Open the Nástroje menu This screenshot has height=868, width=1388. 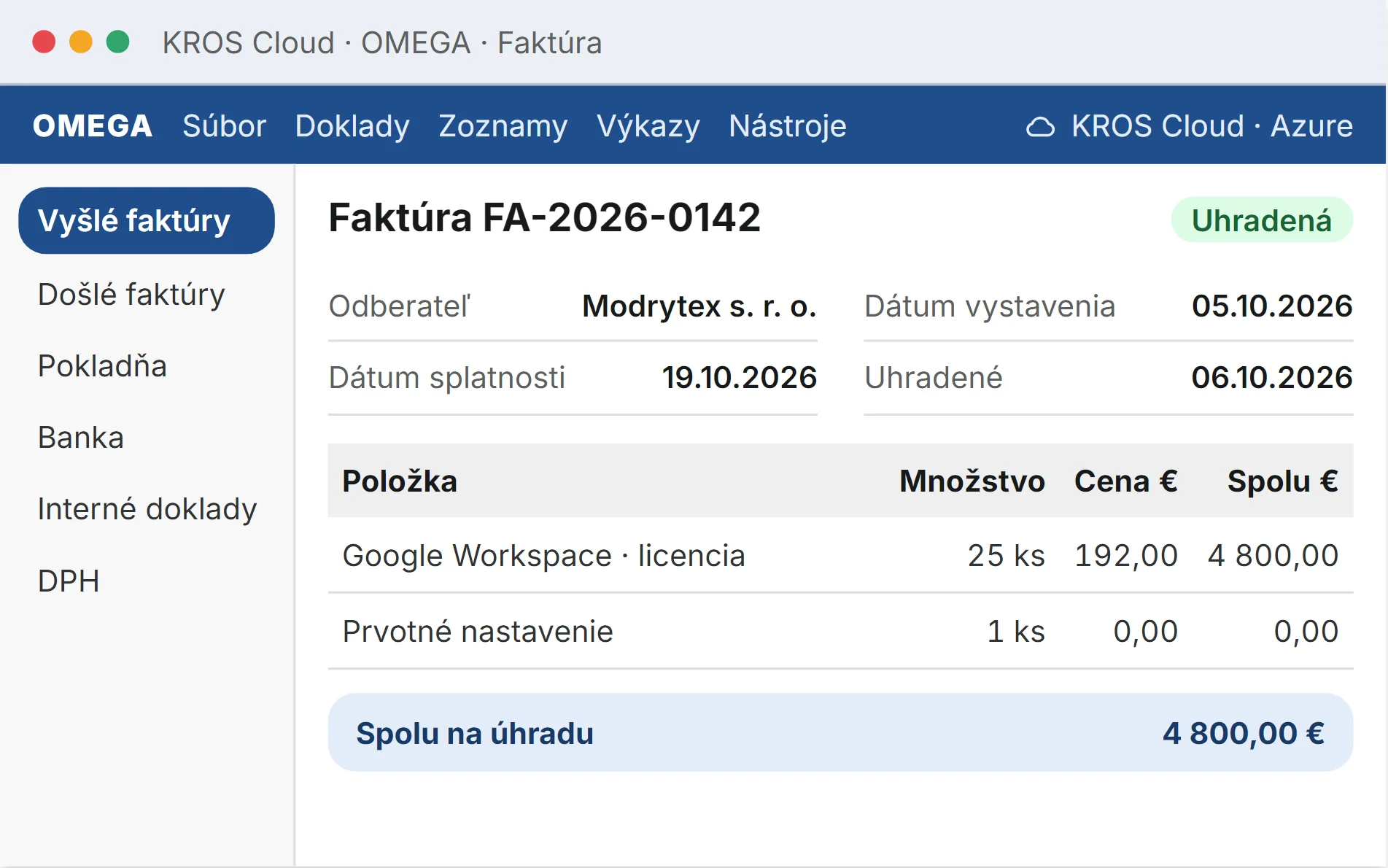(x=788, y=126)
